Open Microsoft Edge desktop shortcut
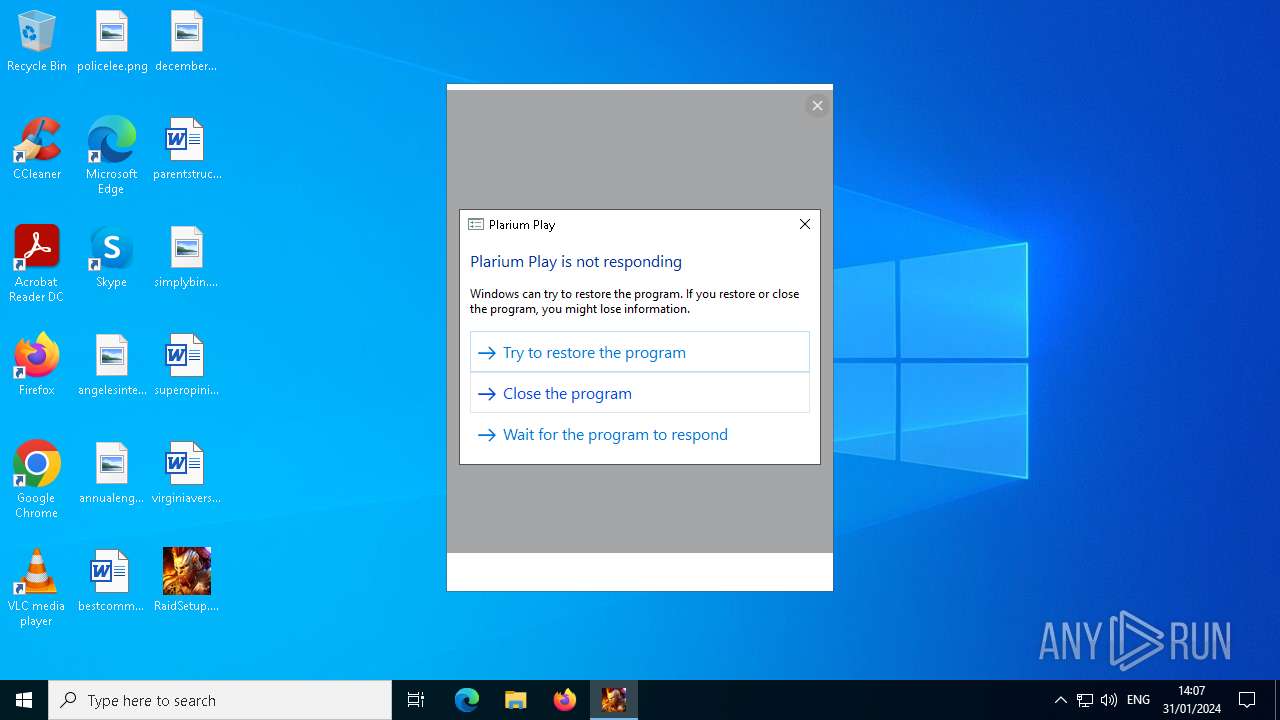This screenshot has height=720, width=1280. point(111,156)
